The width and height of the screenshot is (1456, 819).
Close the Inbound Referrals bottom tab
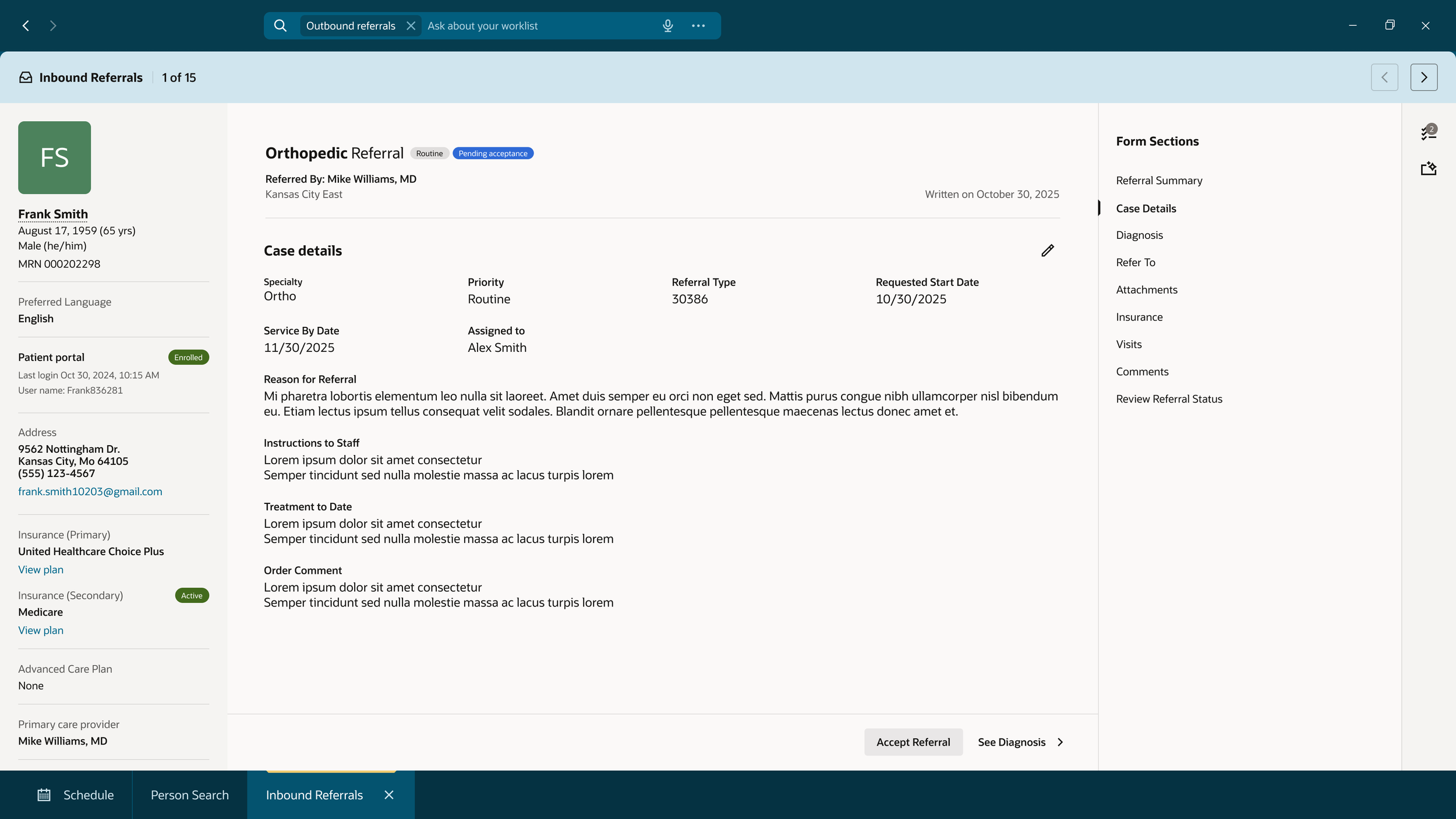[x=389, y=795]
